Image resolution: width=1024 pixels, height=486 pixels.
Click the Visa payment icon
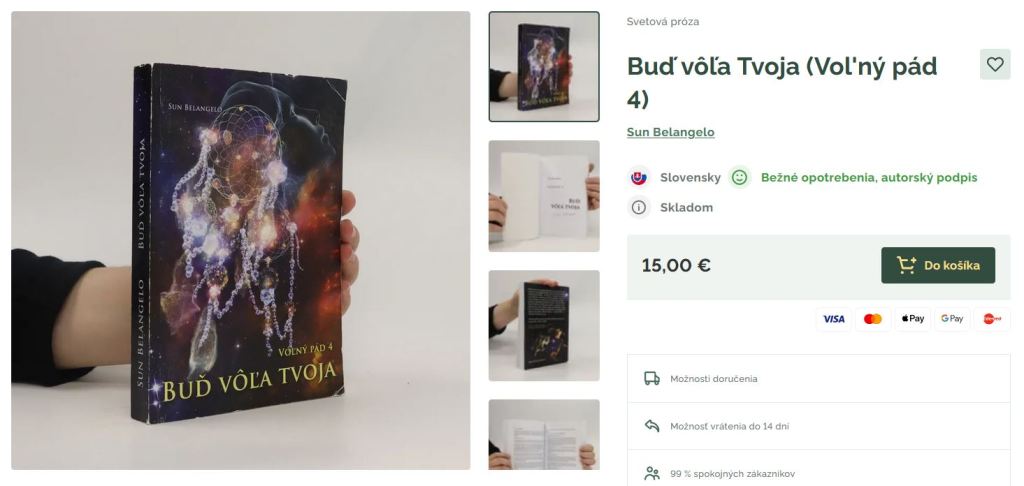click(x=833, y=319)
